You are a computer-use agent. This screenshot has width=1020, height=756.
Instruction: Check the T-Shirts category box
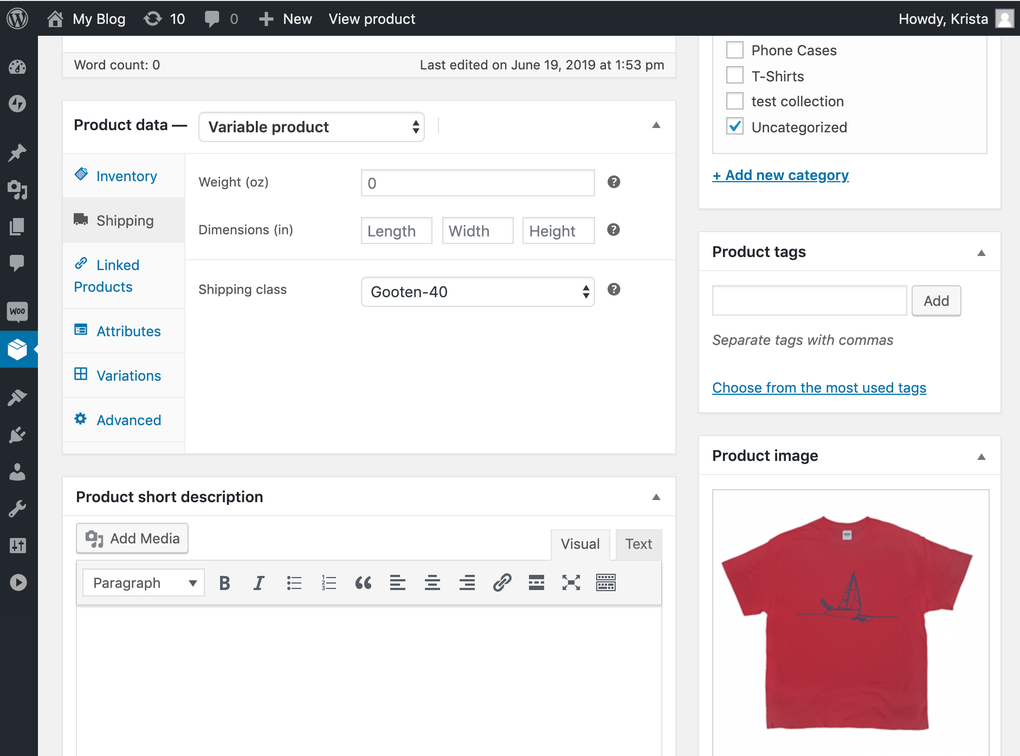point(735,76)
